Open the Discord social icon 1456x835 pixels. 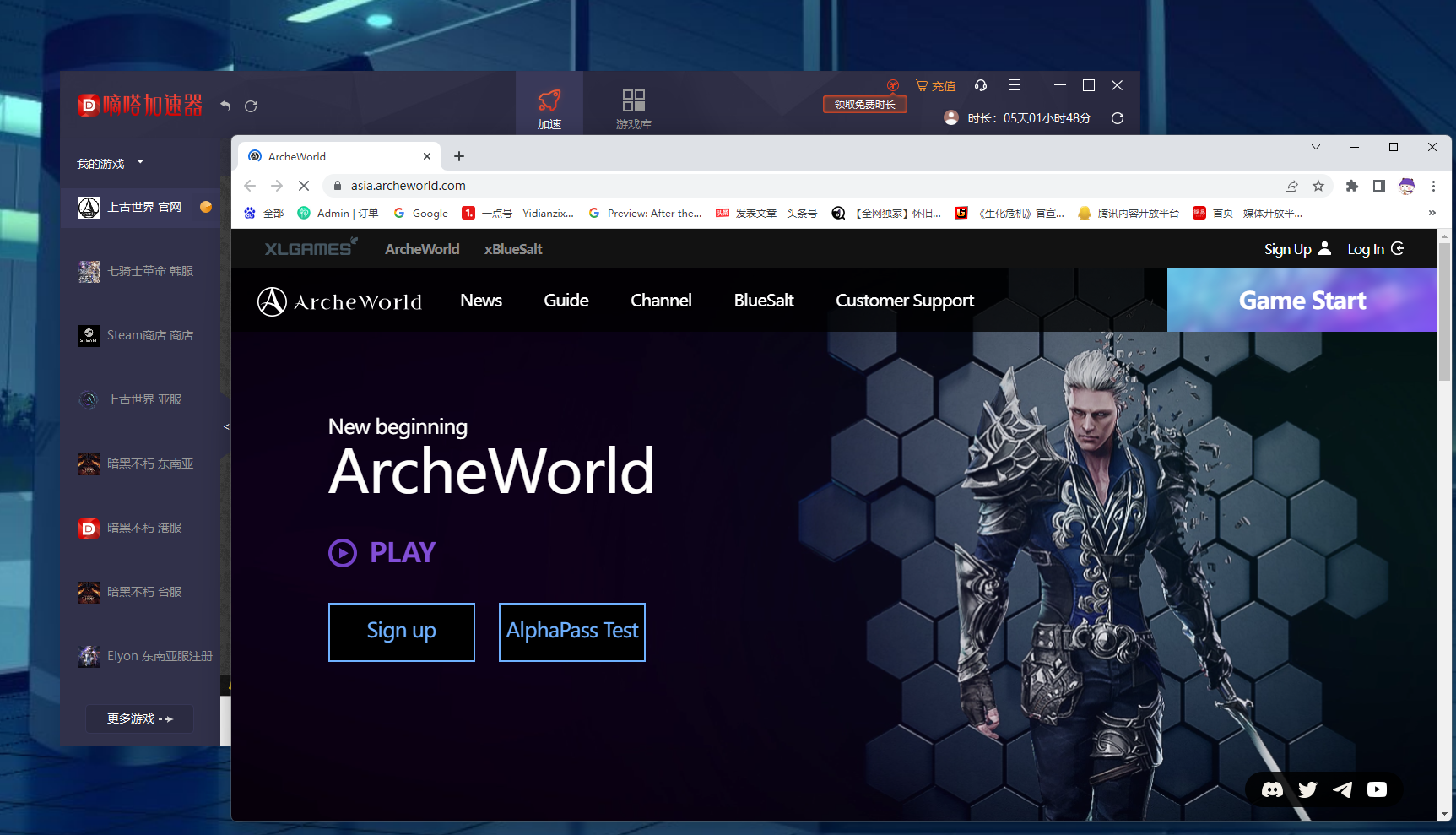tap(1272, 789)
